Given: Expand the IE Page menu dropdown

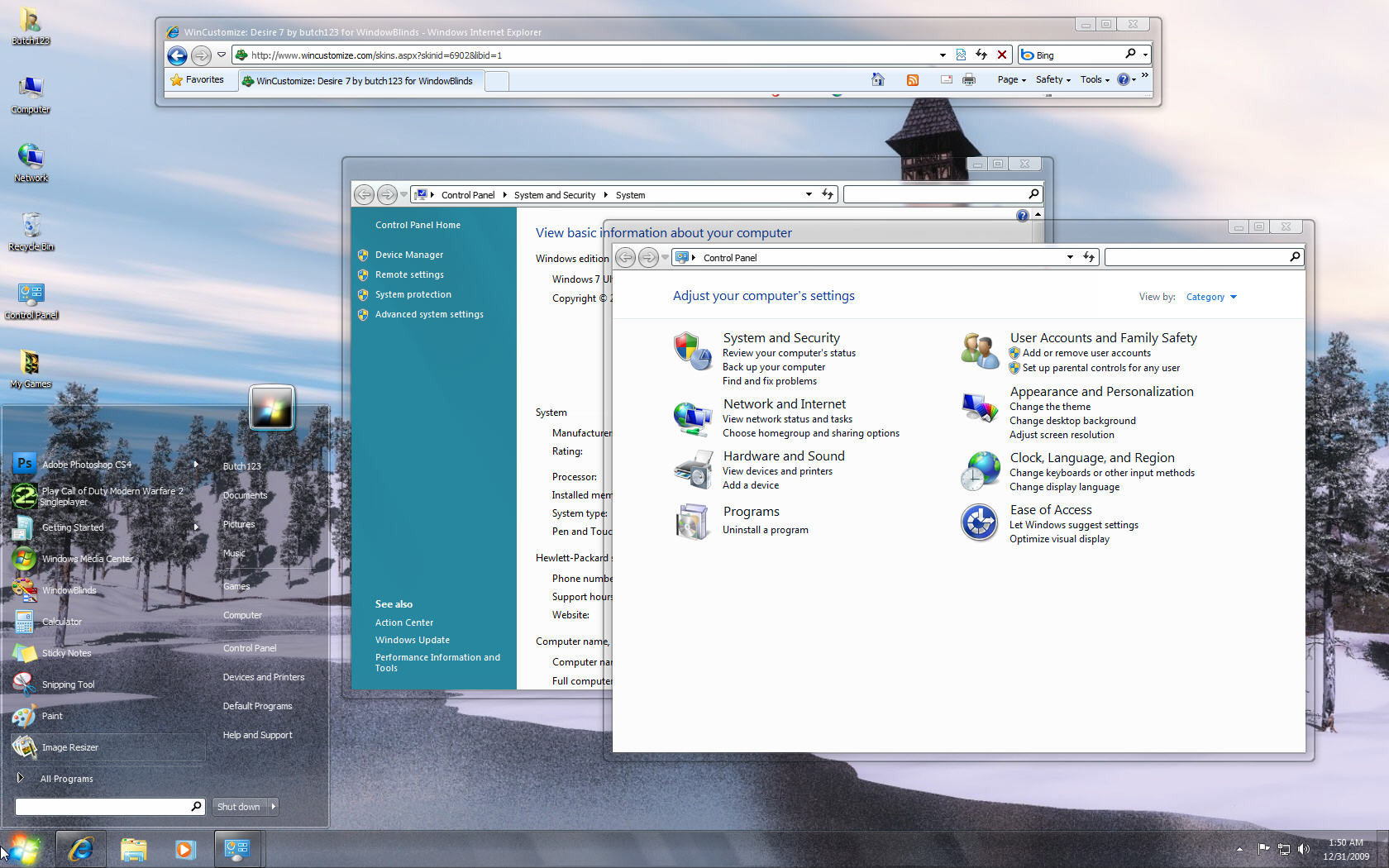Looking at the screenshot, I should coord(1011,79).
